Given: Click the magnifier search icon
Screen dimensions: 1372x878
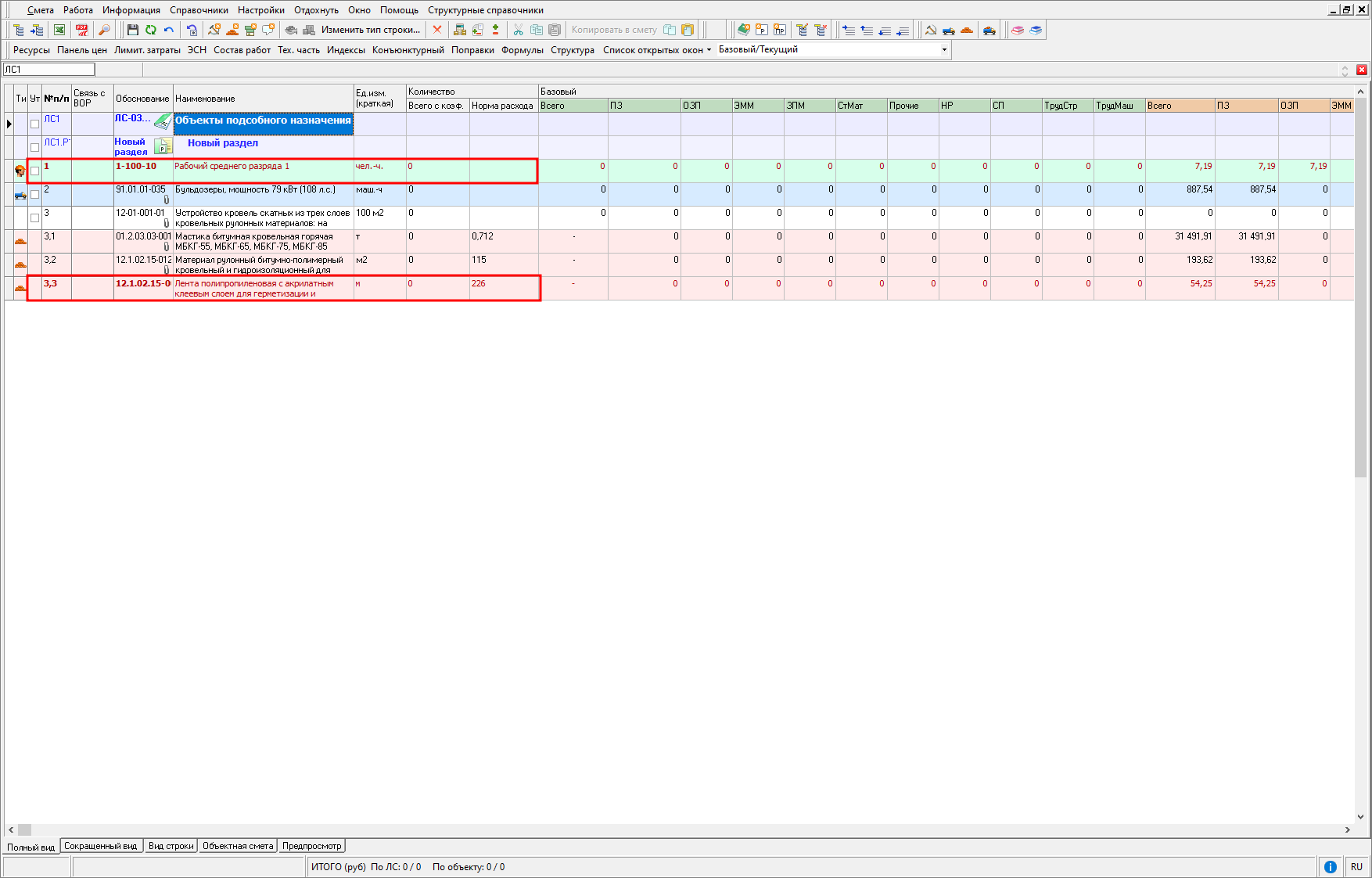Looking at the screenshot, I should pos(104,30).
